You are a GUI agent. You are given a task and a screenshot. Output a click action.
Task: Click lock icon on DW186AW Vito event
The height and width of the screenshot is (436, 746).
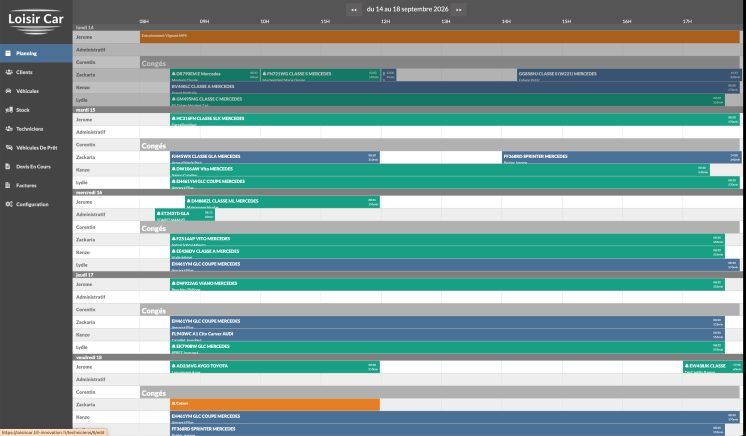coord(174,168)
